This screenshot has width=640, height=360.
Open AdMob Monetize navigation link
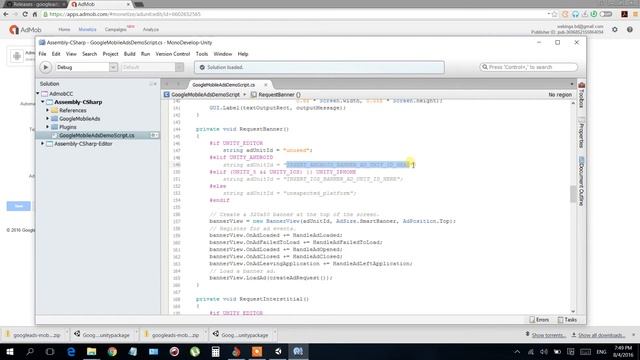87,29
